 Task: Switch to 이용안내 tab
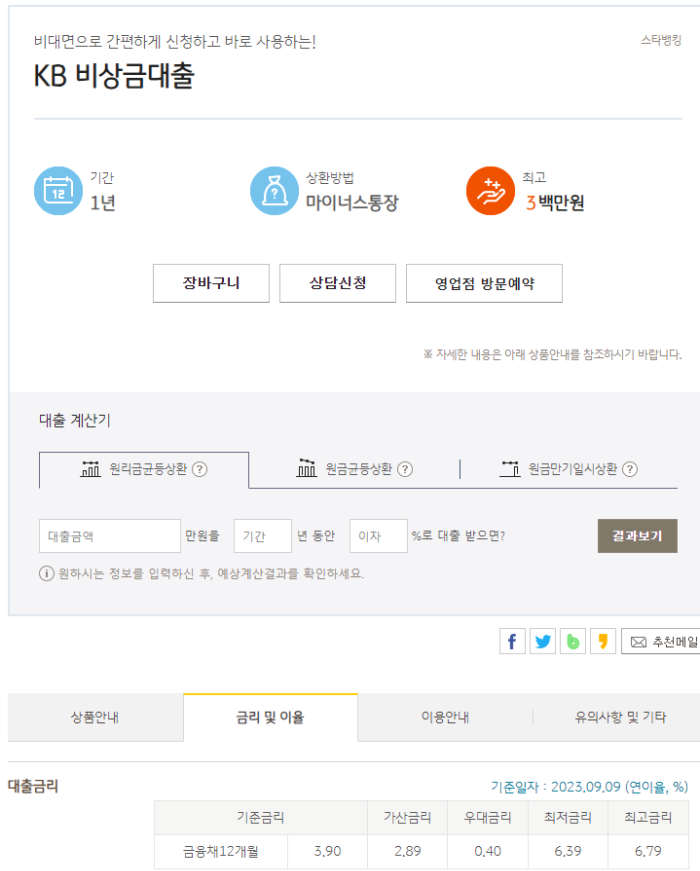click(445, 717)
